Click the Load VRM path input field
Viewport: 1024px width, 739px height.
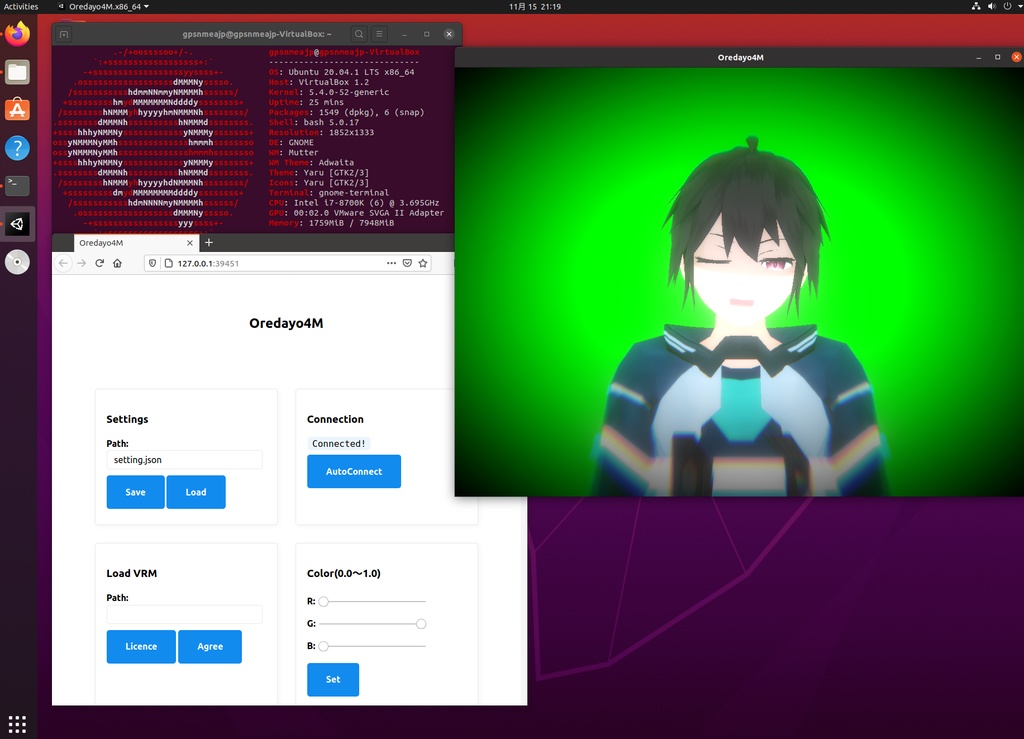[184, 613]
